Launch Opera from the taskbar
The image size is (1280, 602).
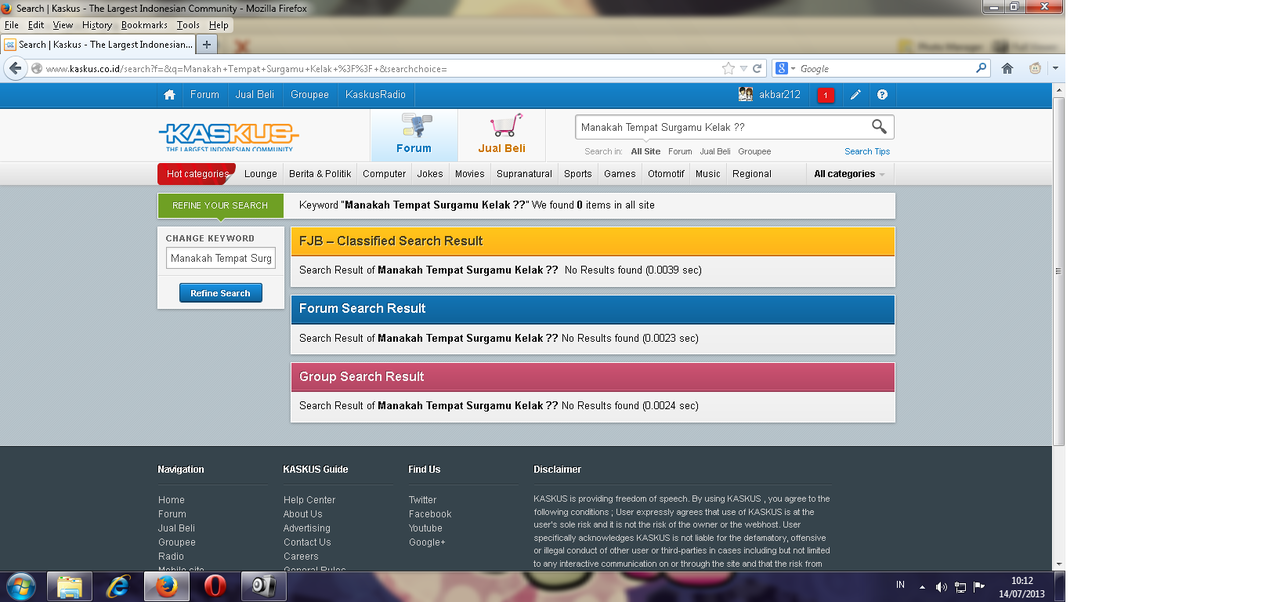pos(215,586)
